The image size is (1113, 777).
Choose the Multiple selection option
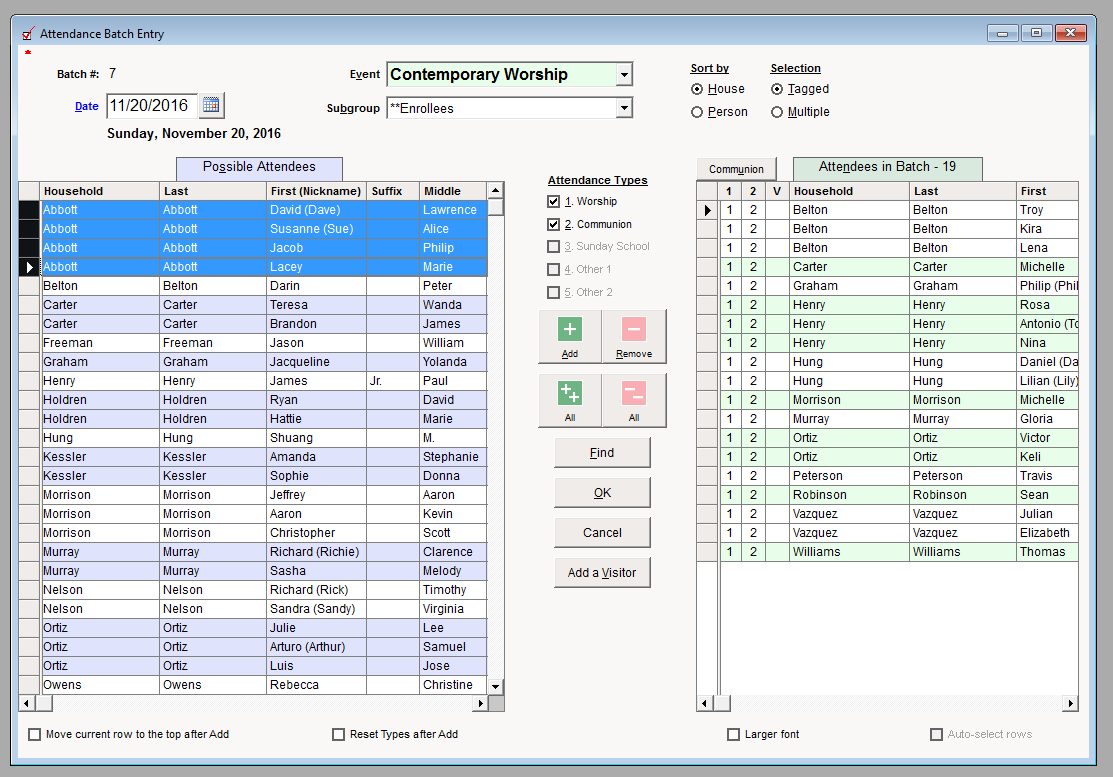(x=777, y=112)
